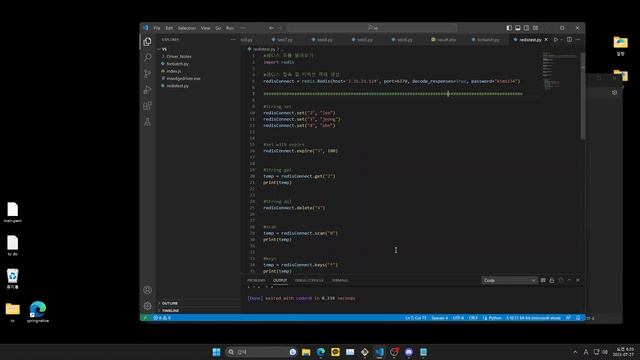
Task: Open the File menu
Action: click(x=157, y=28)
